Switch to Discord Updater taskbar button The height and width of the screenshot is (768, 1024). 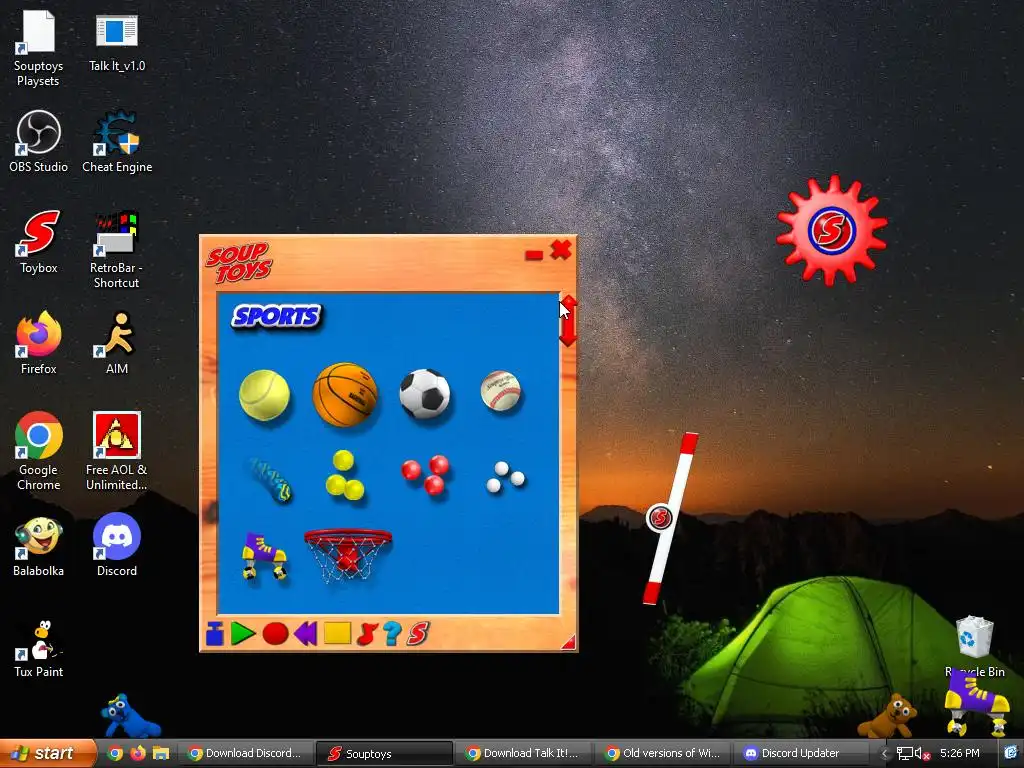click(x=803, y=753)
